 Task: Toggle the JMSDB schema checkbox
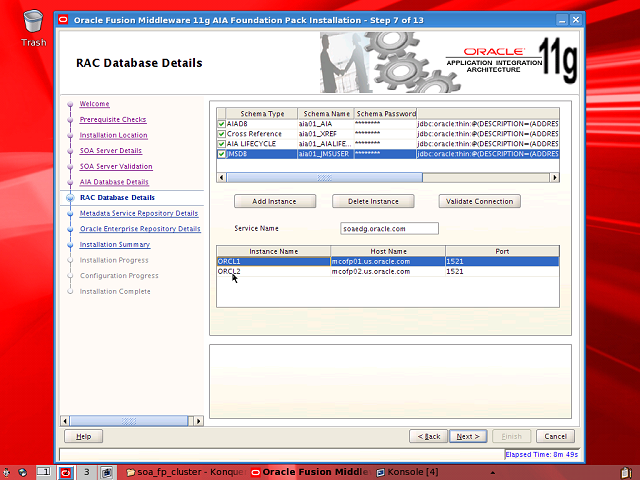pos(222,154)
